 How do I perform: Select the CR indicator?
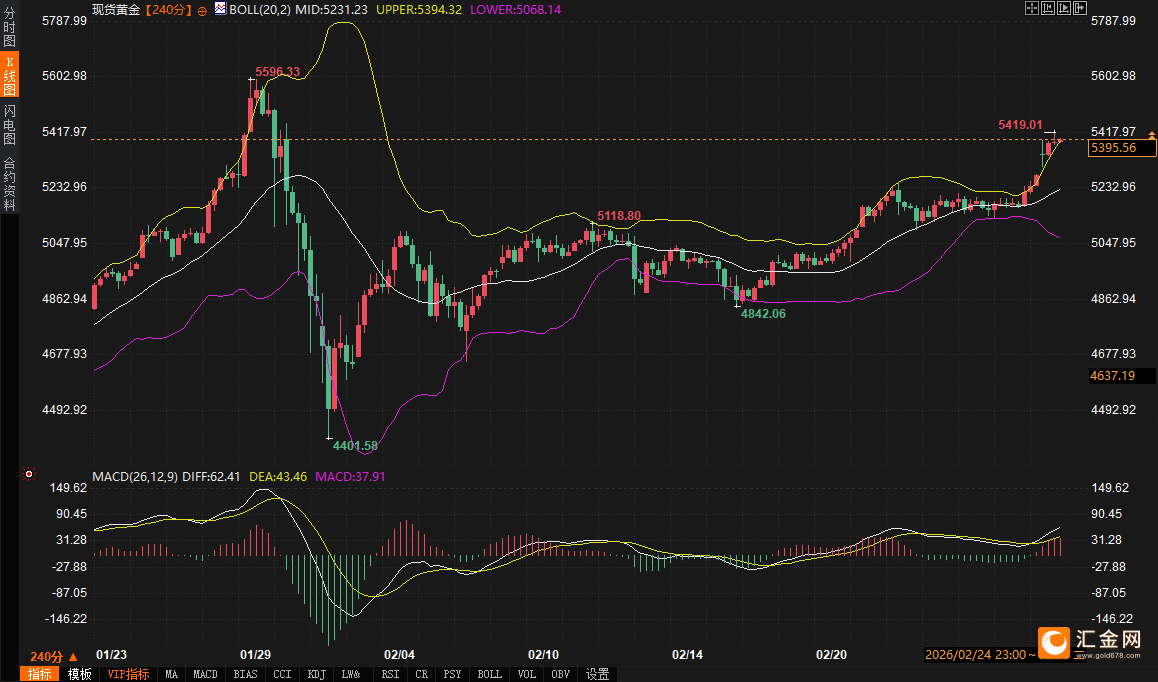(422, 674)
